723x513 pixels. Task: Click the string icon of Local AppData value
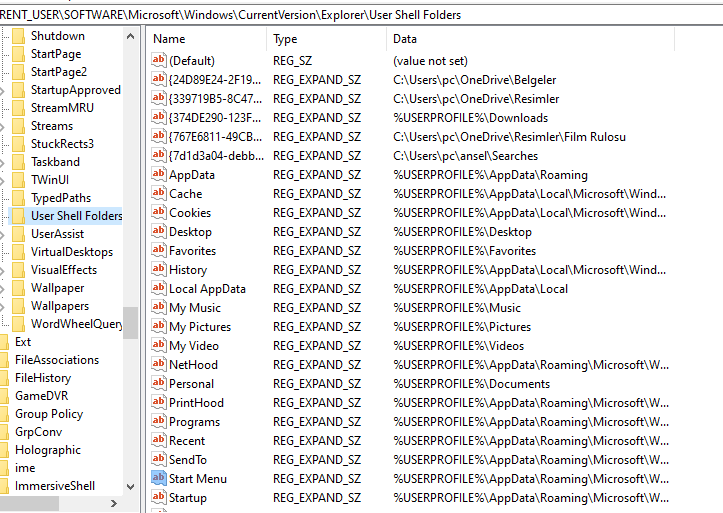(158, 288)
